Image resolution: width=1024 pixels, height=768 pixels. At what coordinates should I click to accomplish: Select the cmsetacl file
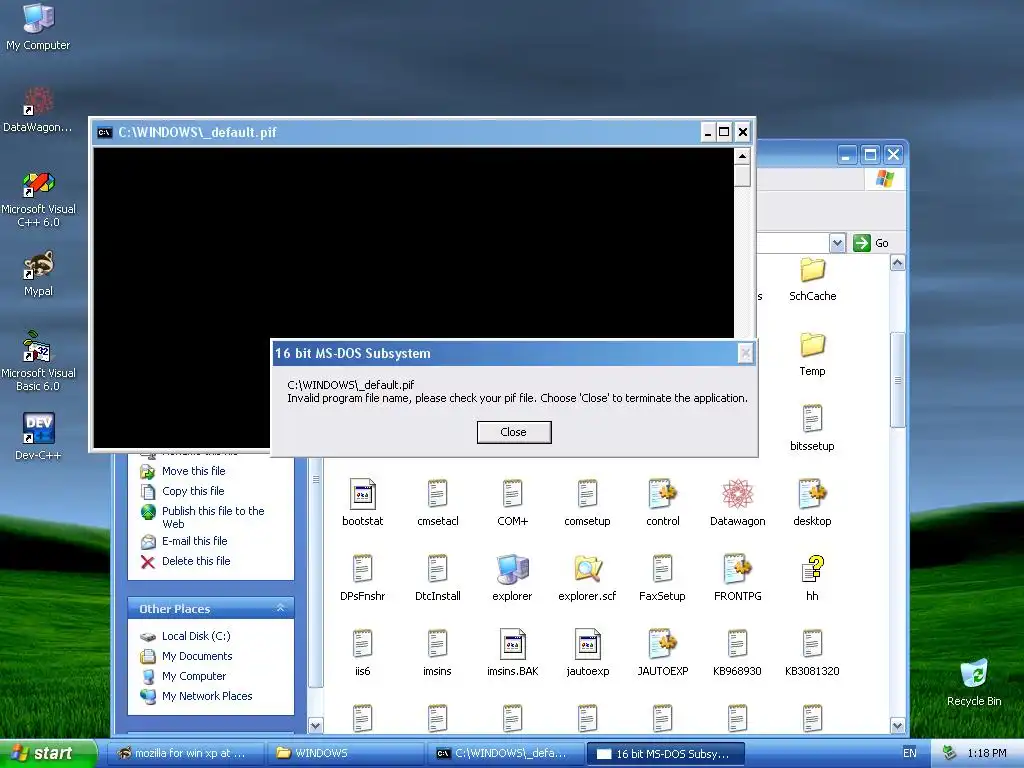(x=438, y=503)
